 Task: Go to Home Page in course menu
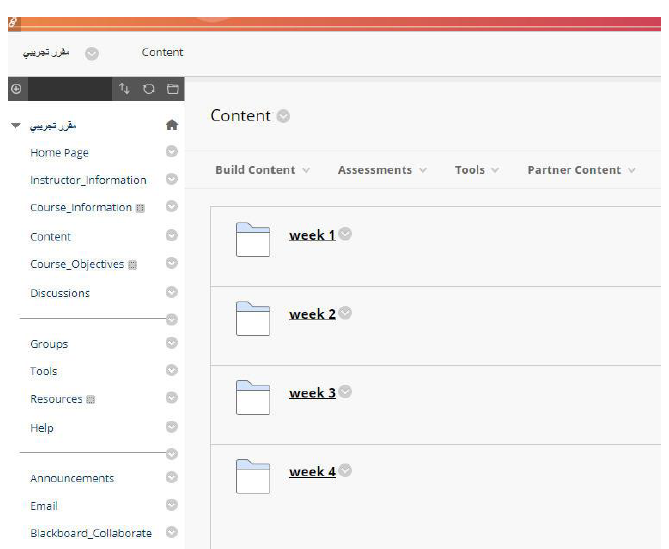[59, 153]
